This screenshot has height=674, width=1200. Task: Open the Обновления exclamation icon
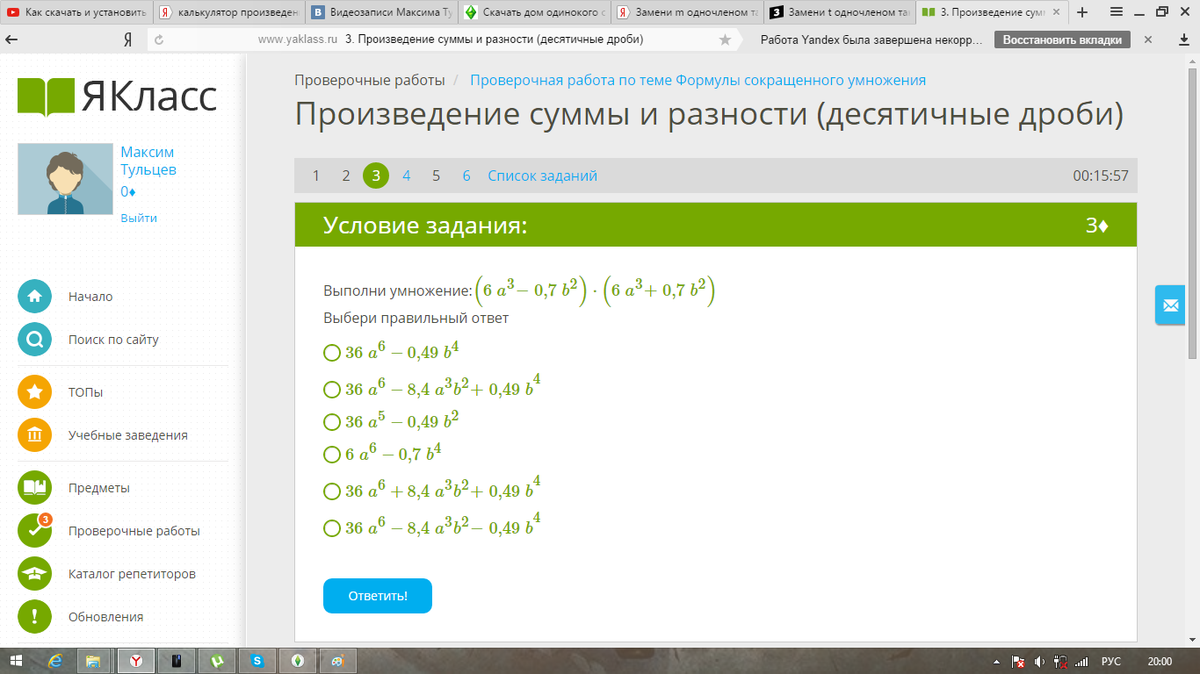(x=35, y=617)
